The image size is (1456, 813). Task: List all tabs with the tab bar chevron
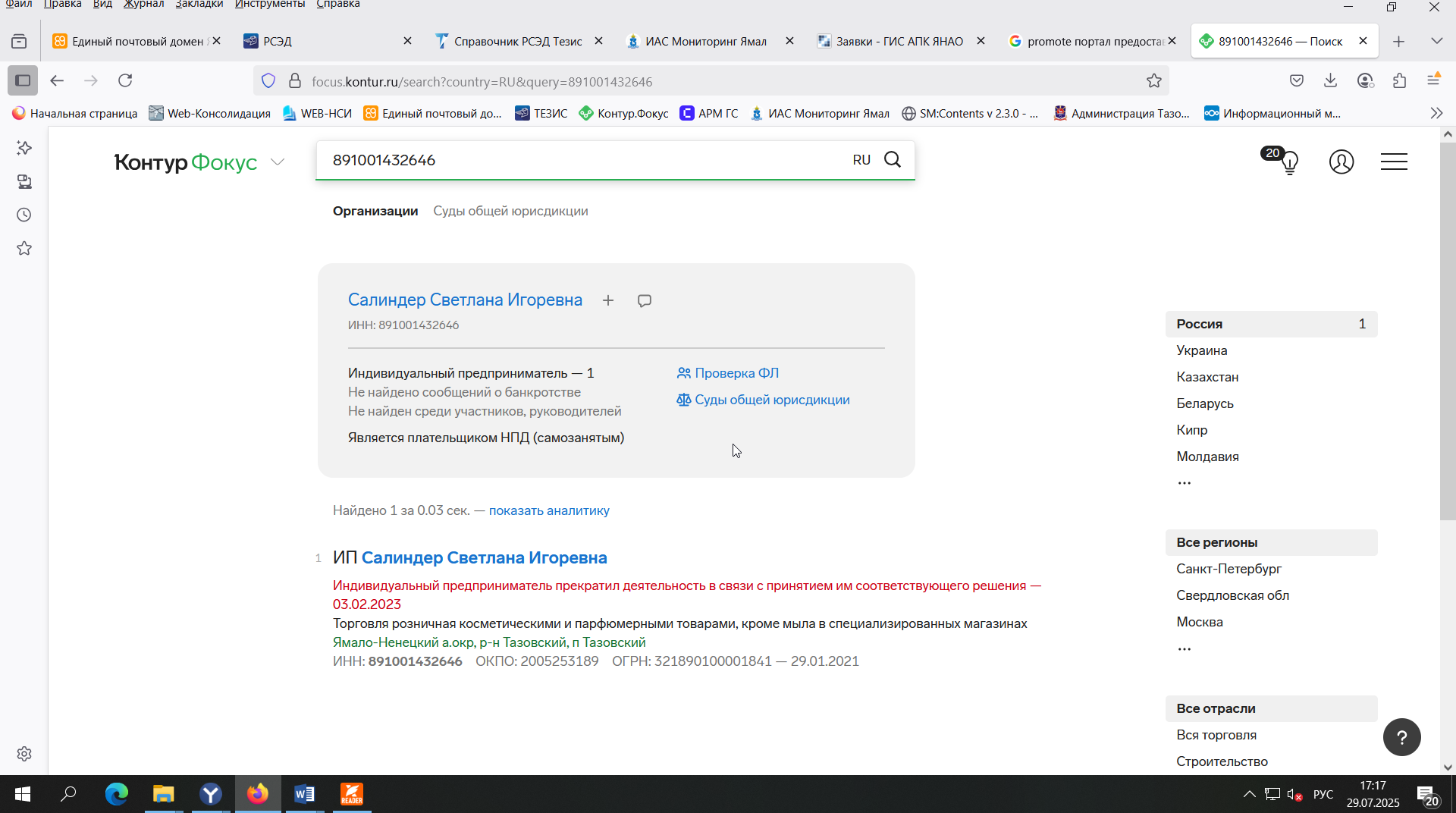(x=1437, y=42)
